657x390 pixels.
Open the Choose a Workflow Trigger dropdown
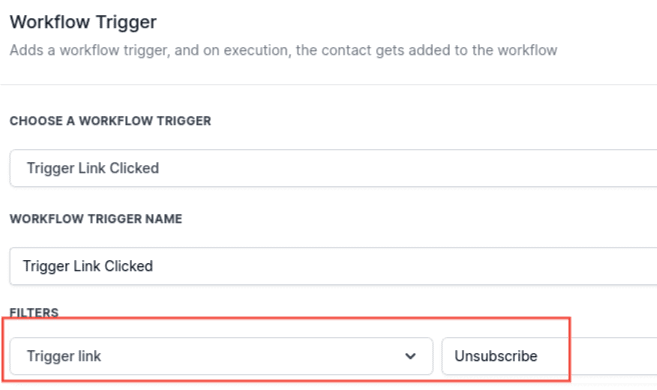[x=334, y=168]
